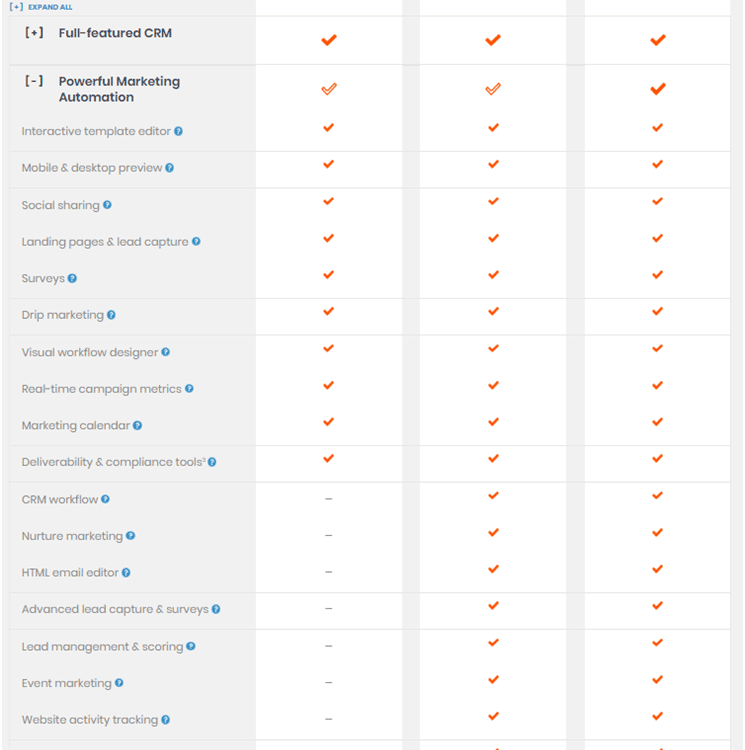Click the Website activity tracking help icon
The height and width of the screenshot is (750, 745).
click(165, 719)
